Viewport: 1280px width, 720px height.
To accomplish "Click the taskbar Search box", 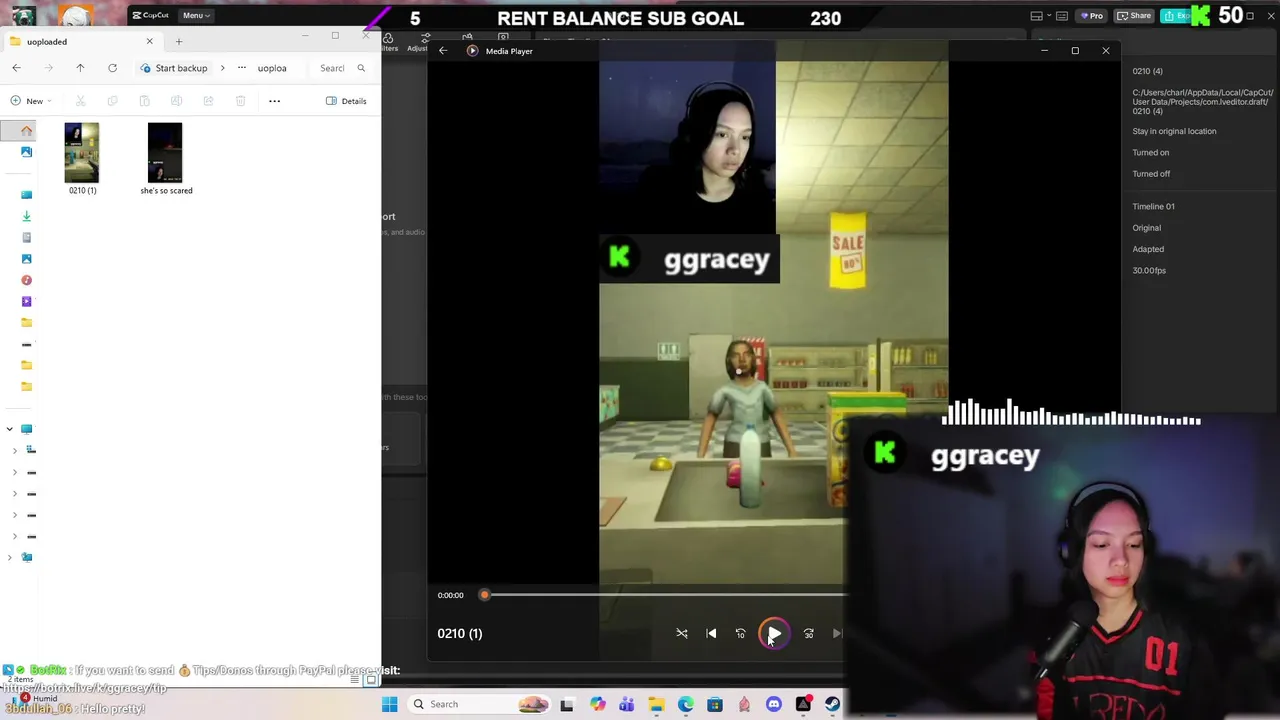I will pyautogui.click(x=480, y=704).
